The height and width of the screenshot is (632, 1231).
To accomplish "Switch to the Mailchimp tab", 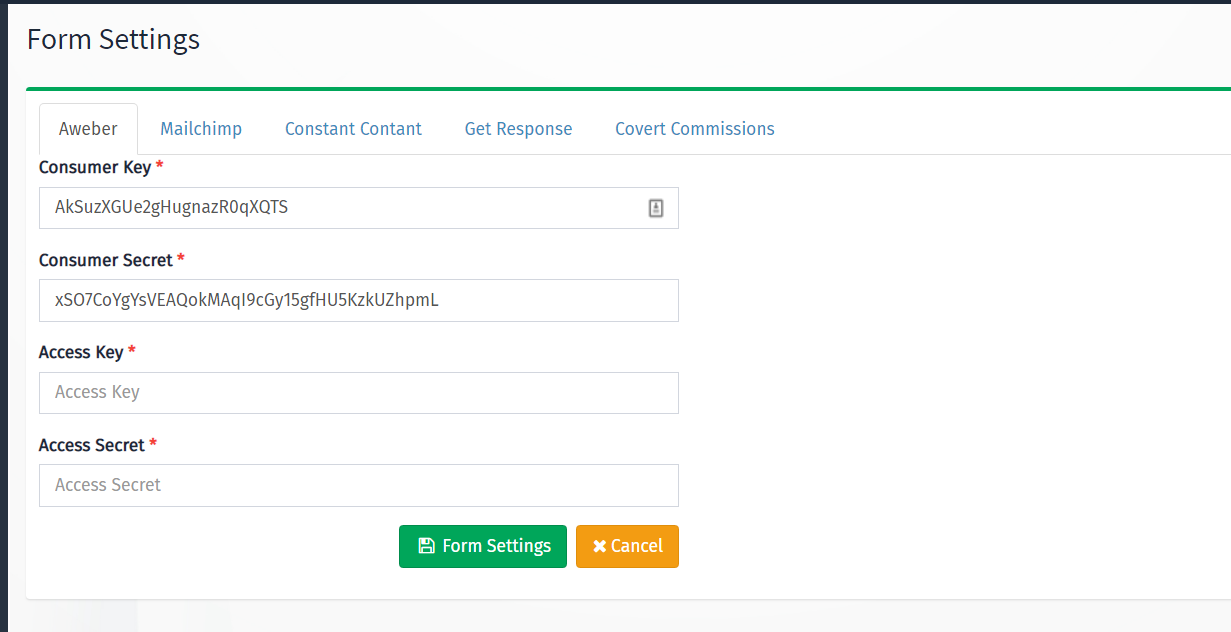I will point(201,129).
